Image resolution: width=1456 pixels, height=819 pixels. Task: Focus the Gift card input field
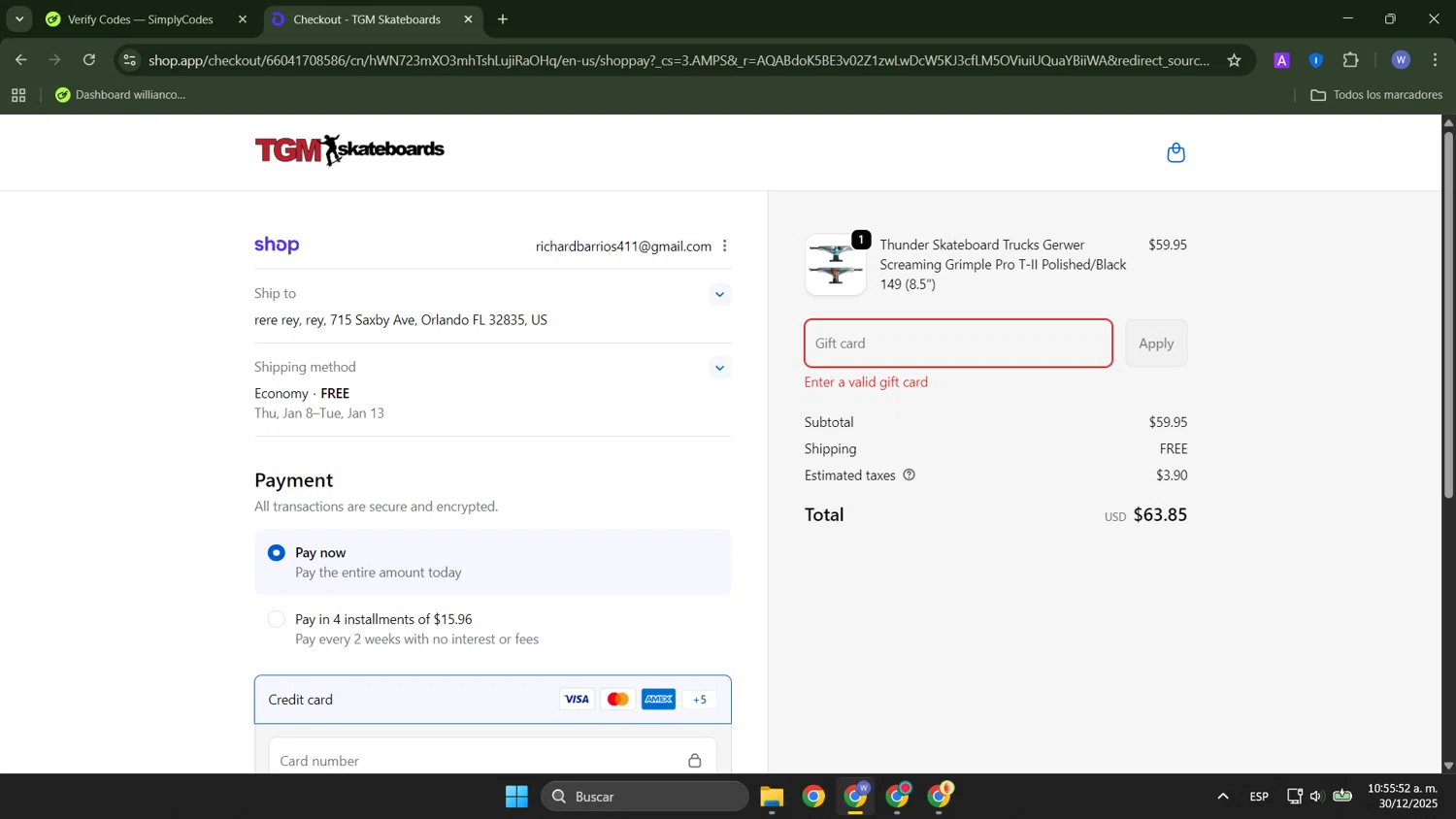(958, 344)
